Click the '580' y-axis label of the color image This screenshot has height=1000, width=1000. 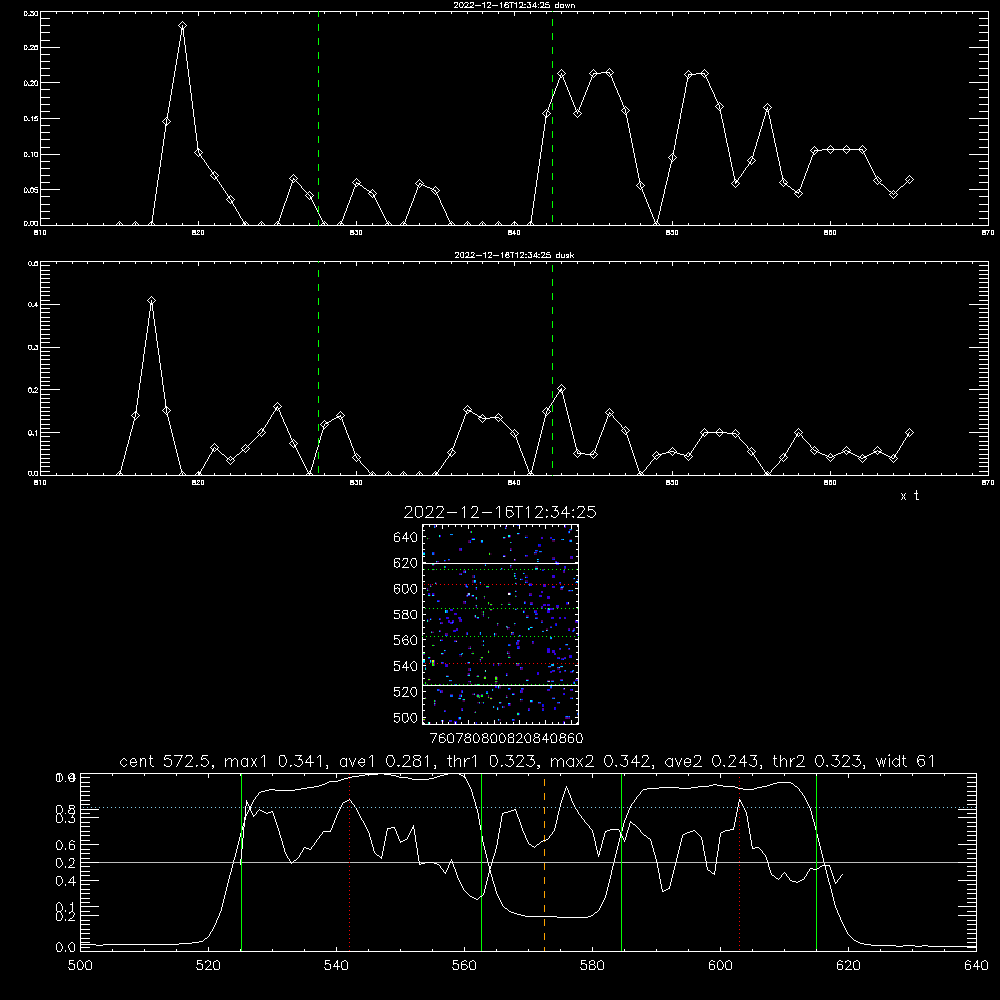point(405,615)
